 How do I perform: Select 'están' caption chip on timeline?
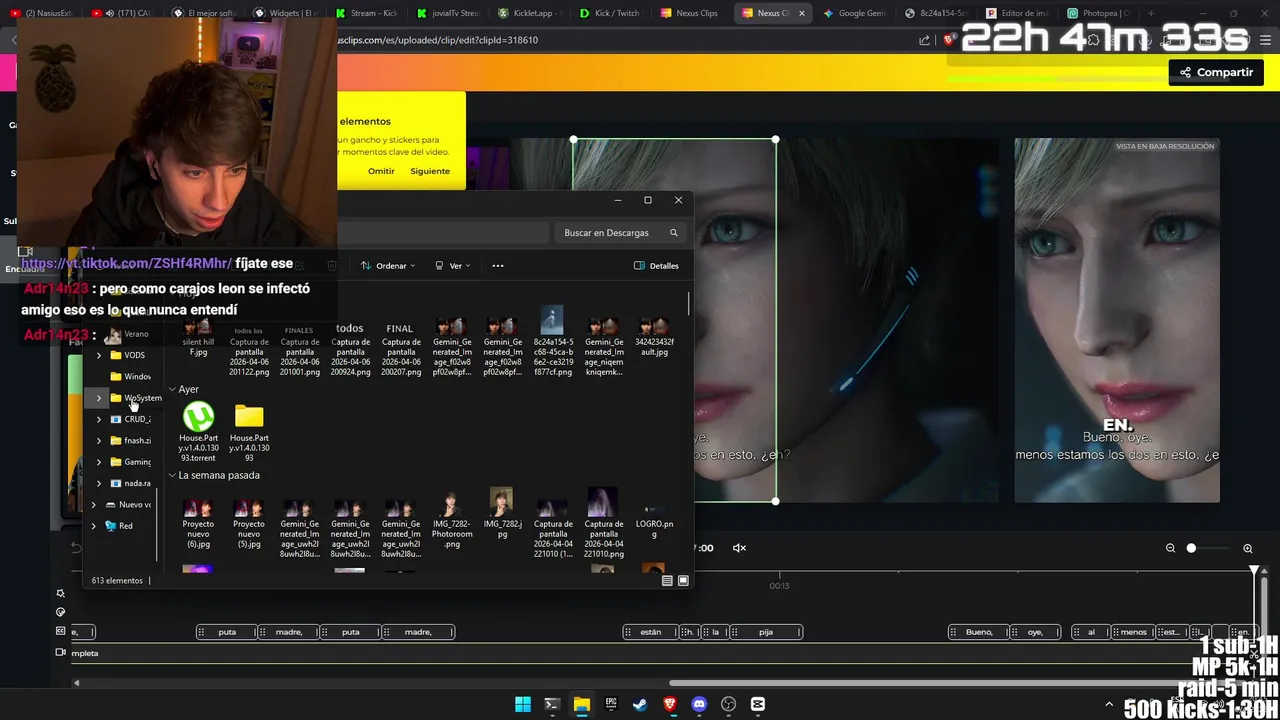click(650, 632)
